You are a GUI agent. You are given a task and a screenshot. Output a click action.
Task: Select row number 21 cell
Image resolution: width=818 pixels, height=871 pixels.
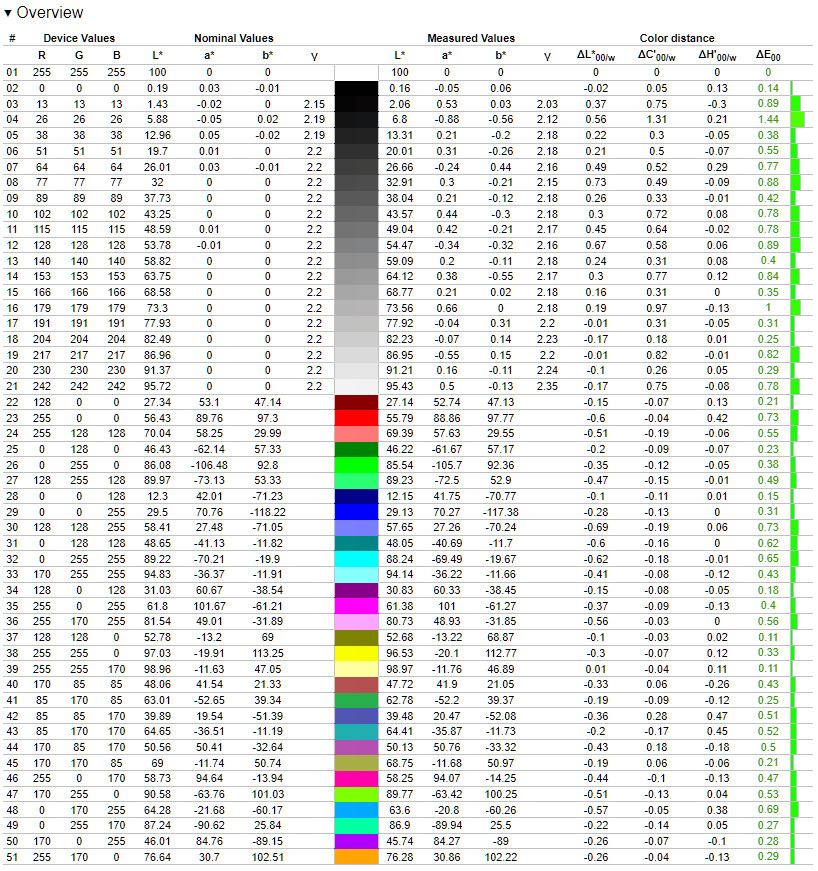point(12,386)
